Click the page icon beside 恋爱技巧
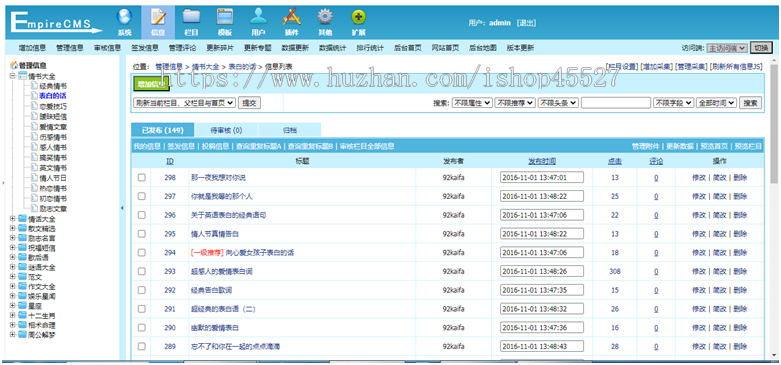 click(x=34, y=106)
